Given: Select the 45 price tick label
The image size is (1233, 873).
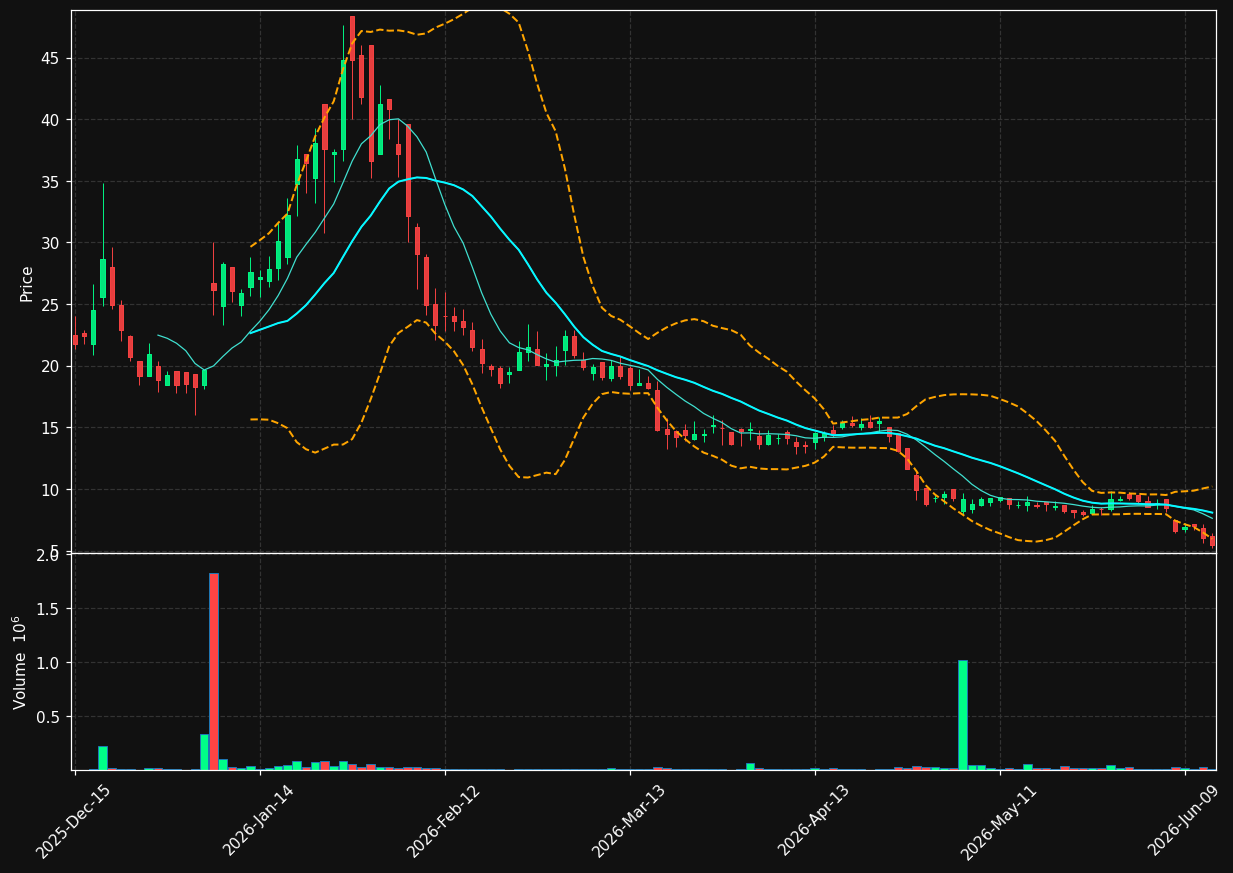Looking at the screenshot, I should 51,59.
